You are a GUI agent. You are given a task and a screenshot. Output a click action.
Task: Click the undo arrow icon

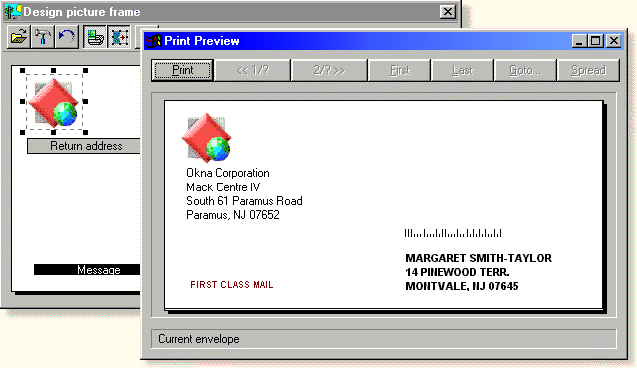pyautogui.click(x=67, y=37)
